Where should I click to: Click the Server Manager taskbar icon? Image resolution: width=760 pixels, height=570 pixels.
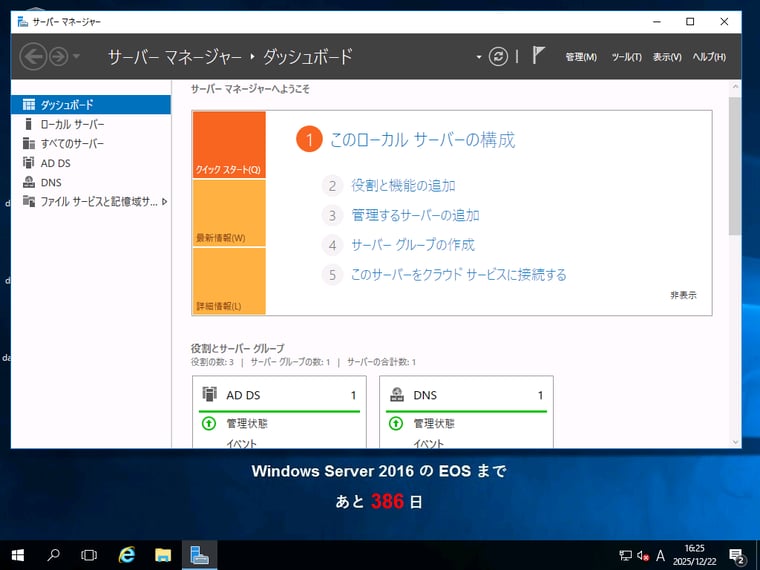click(199, 555)
